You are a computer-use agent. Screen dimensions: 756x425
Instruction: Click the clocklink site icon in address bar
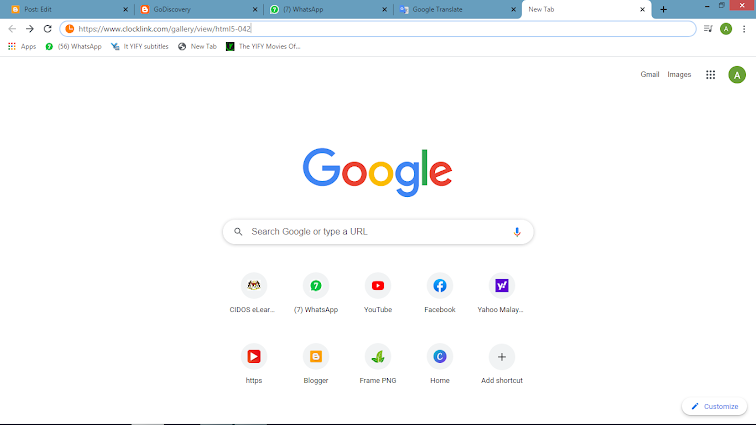click(x=70, y=29)
